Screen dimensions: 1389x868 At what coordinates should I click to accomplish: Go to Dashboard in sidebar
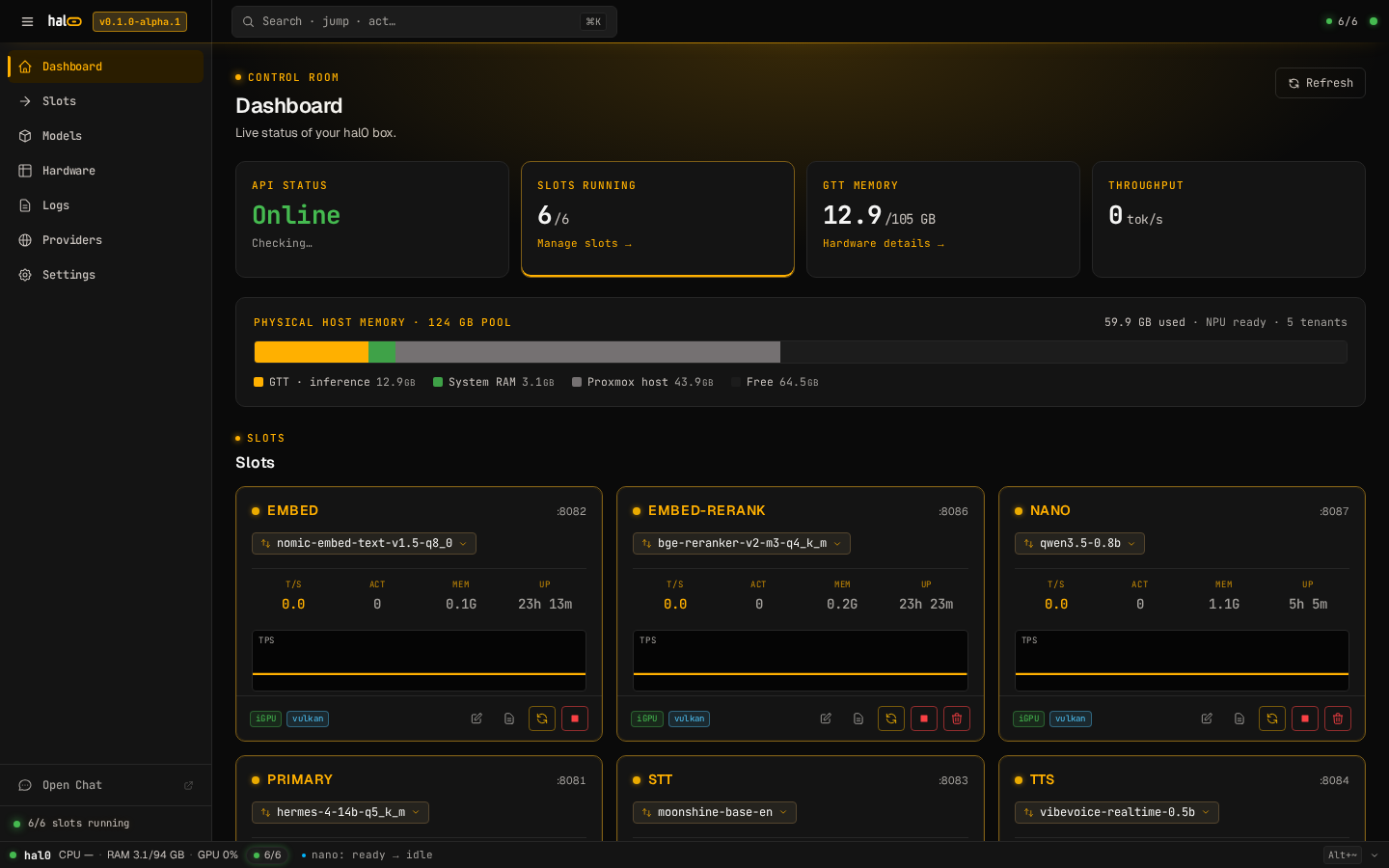(105, 67)
